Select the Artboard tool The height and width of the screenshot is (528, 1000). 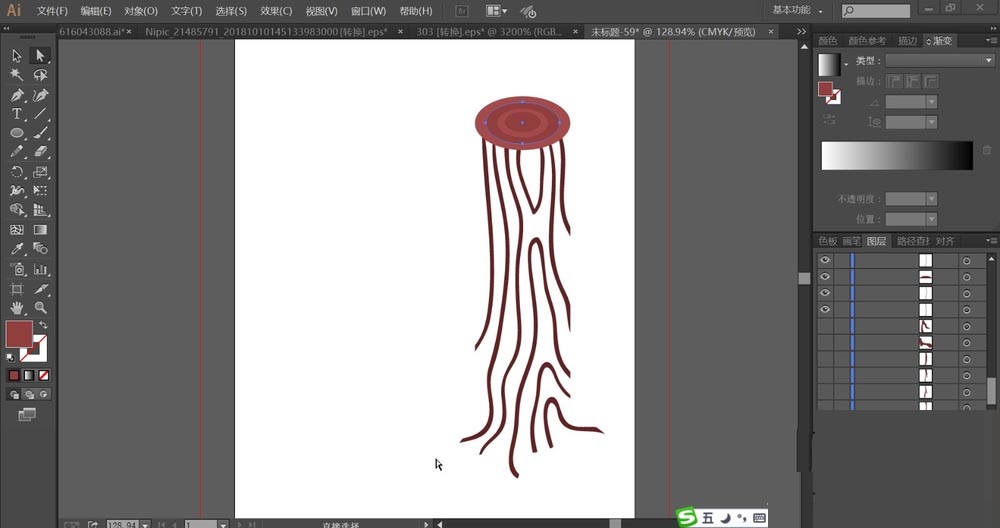click(17, 289)
